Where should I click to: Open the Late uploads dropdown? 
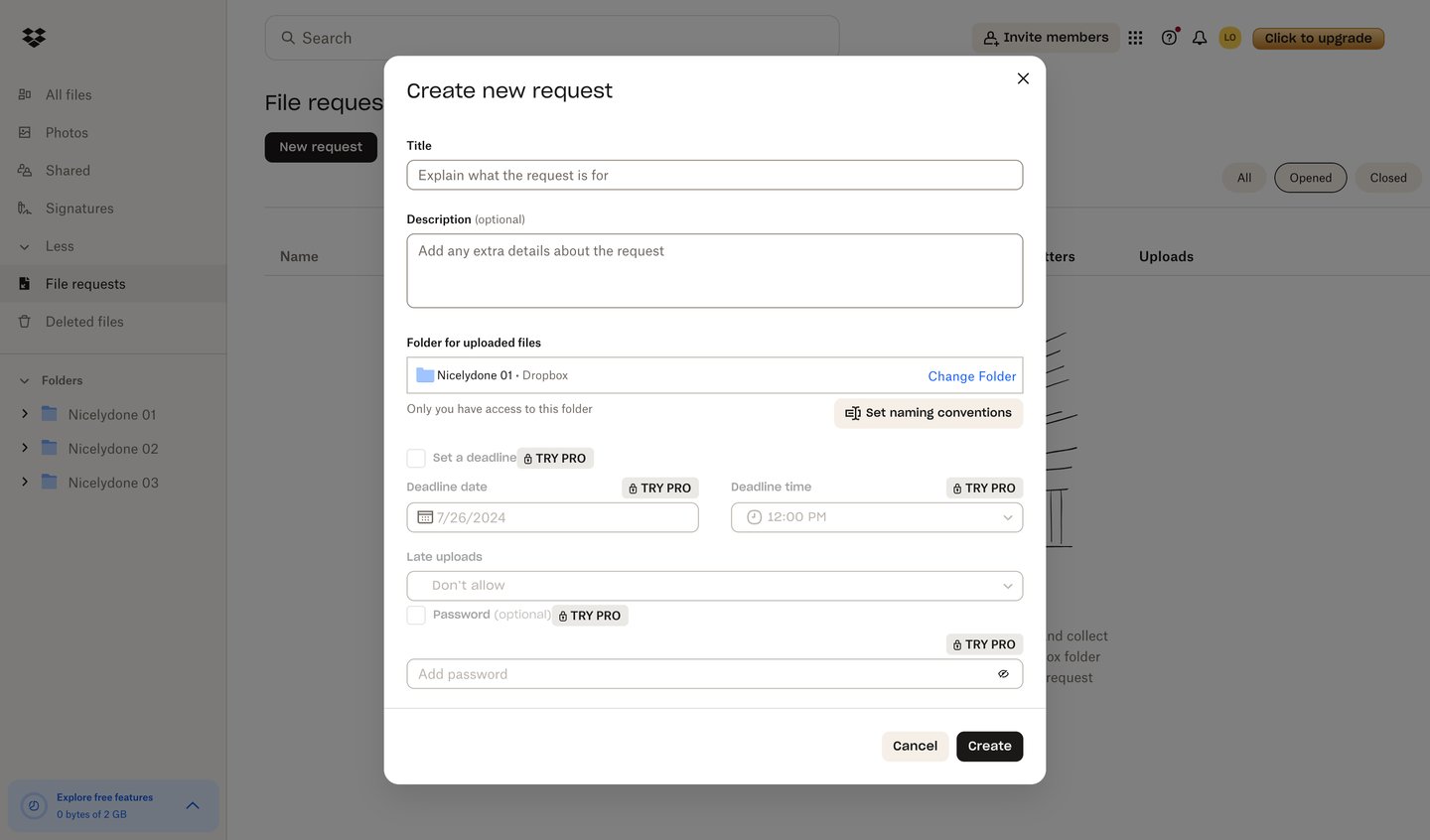pyautogui.click(x=714, y=585)
